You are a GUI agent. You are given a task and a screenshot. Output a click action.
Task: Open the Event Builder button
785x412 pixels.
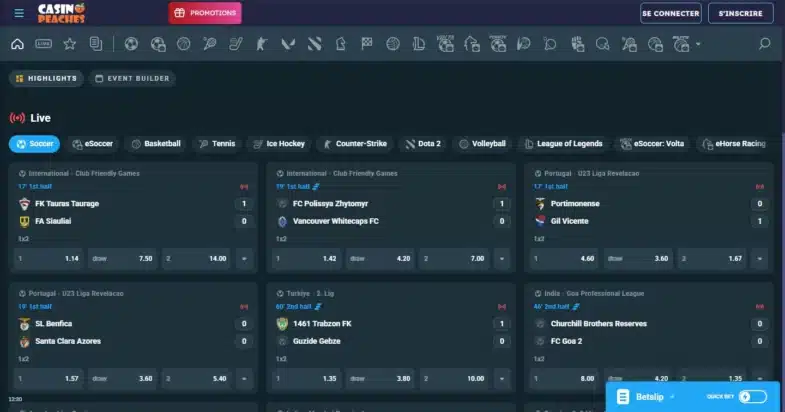pyautogui.click(x=133, y=79)
